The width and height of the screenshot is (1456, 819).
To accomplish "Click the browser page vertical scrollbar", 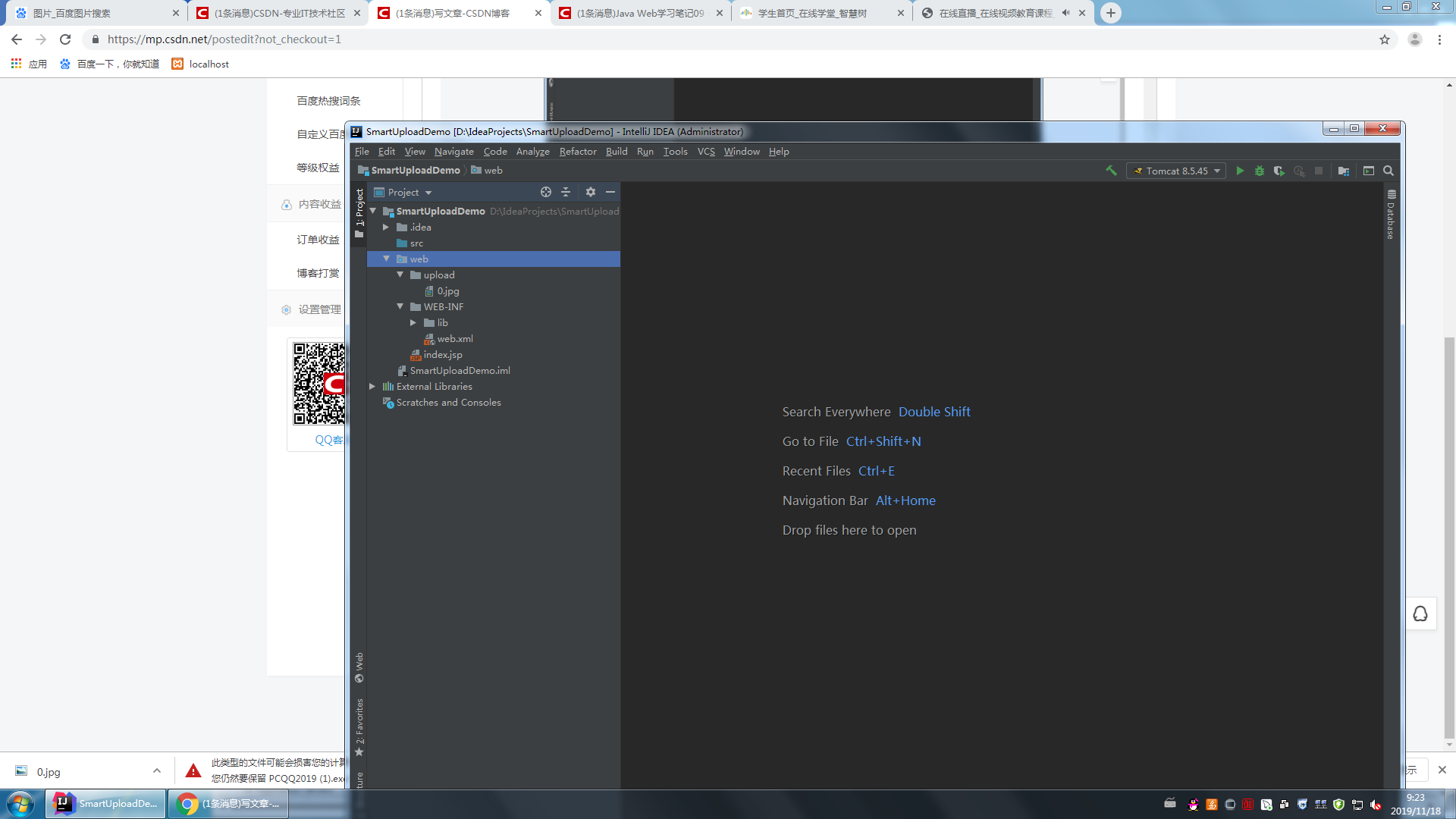I will click(x=1449, y=531).
